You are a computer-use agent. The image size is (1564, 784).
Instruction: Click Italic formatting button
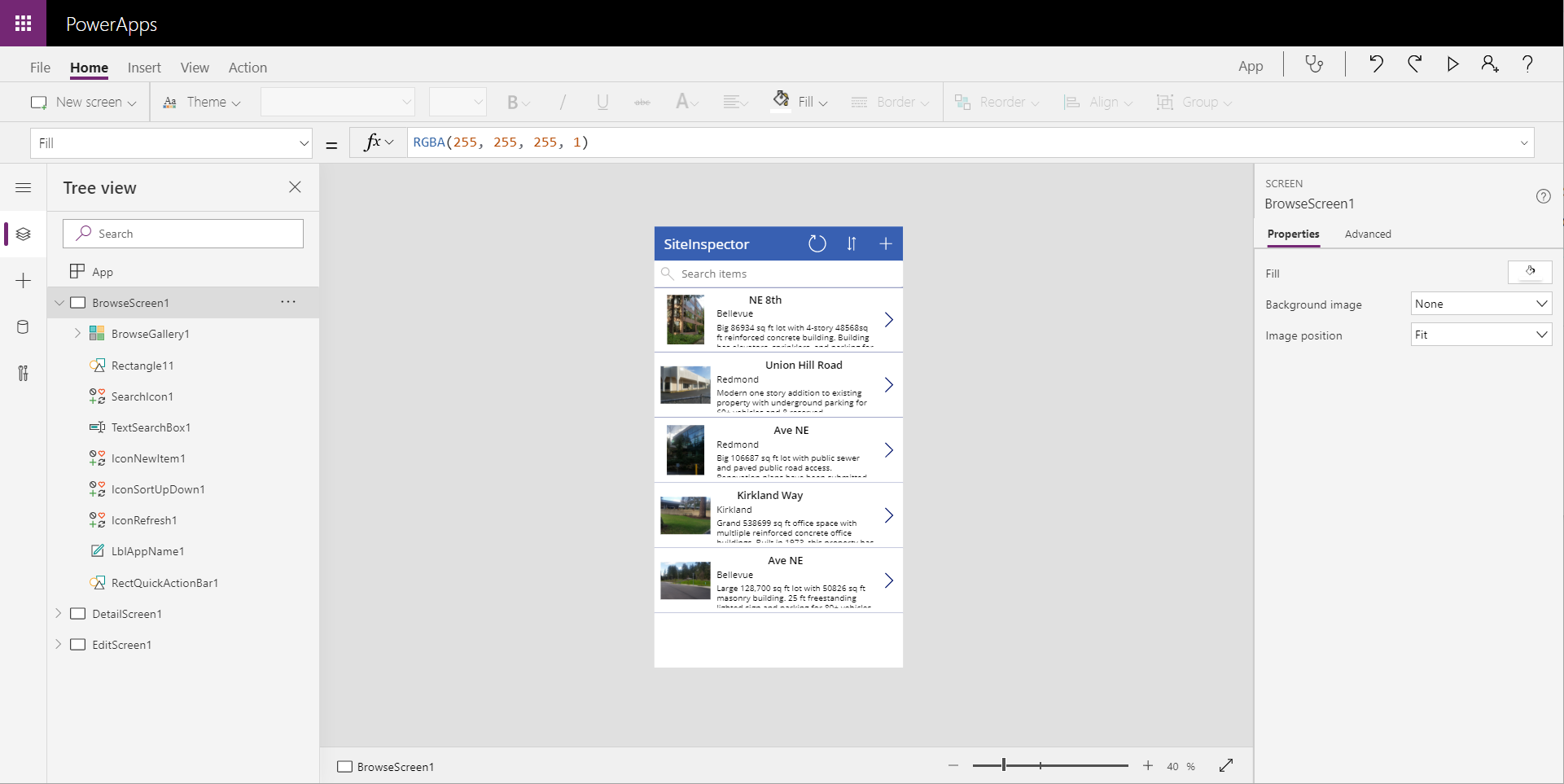pos(562,103)
